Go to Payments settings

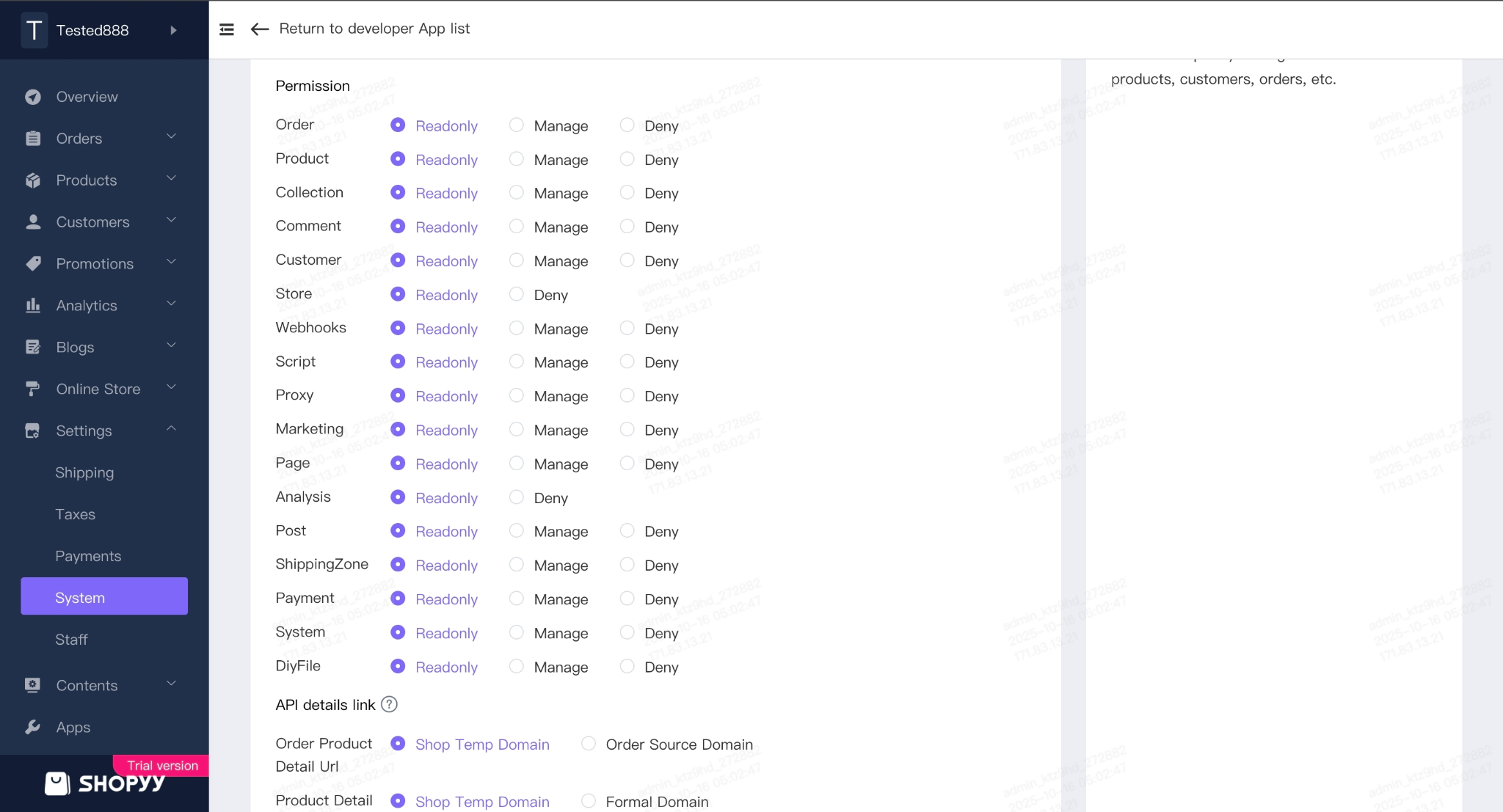coord(88,556)
